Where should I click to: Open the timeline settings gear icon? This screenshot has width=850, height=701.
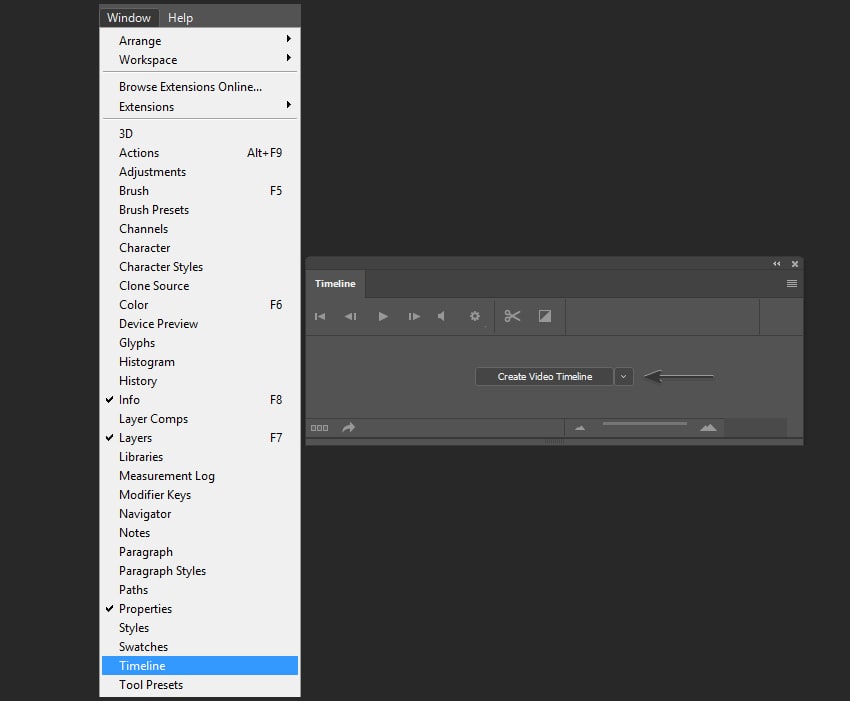click(x=475, y=316)
